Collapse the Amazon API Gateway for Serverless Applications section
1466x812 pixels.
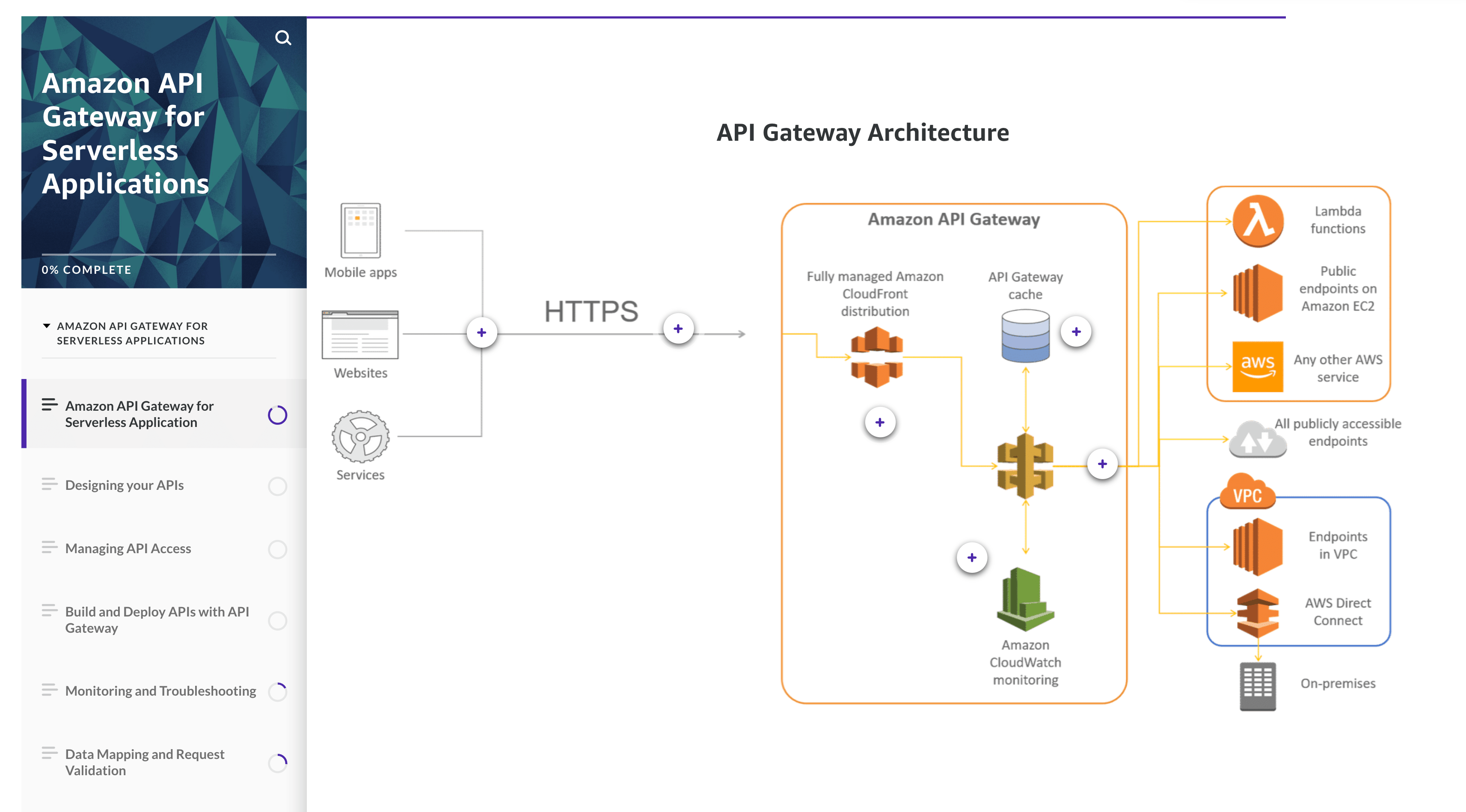coord(46,326)
